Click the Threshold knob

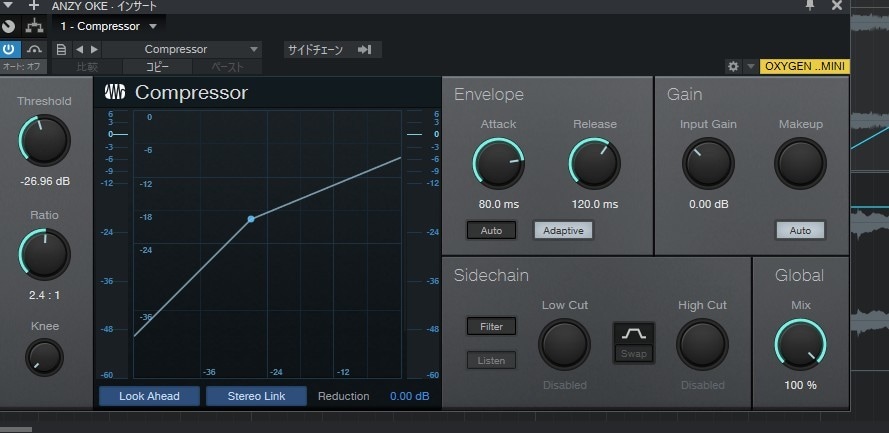click(x=44, y=140)
